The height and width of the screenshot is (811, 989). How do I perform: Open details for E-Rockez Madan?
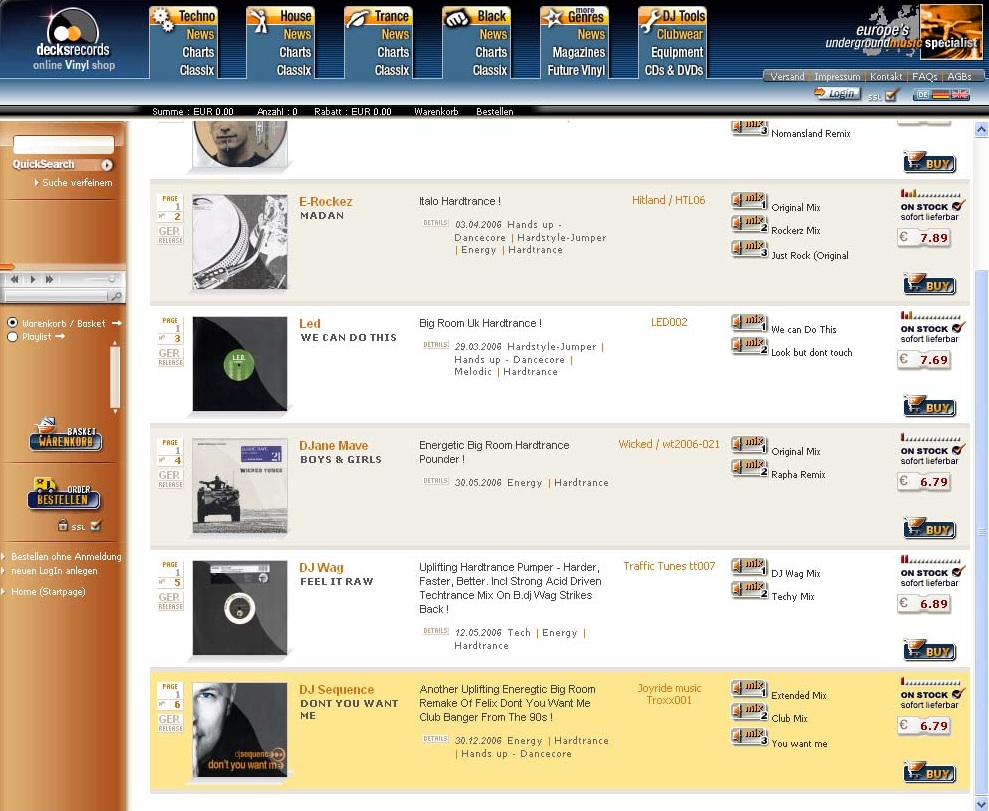click(435, 223)
